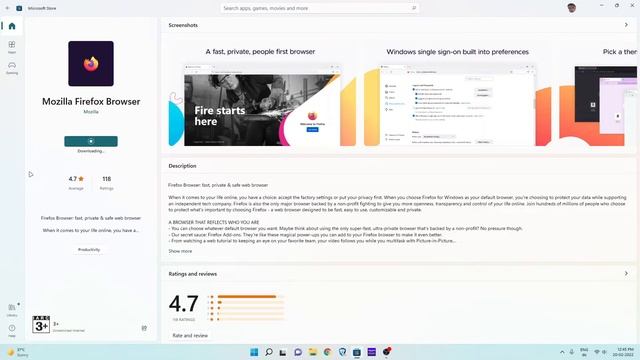Open Help in the sidebar
The width and height of the screenshot is (640, 360).
click(12, 331)
